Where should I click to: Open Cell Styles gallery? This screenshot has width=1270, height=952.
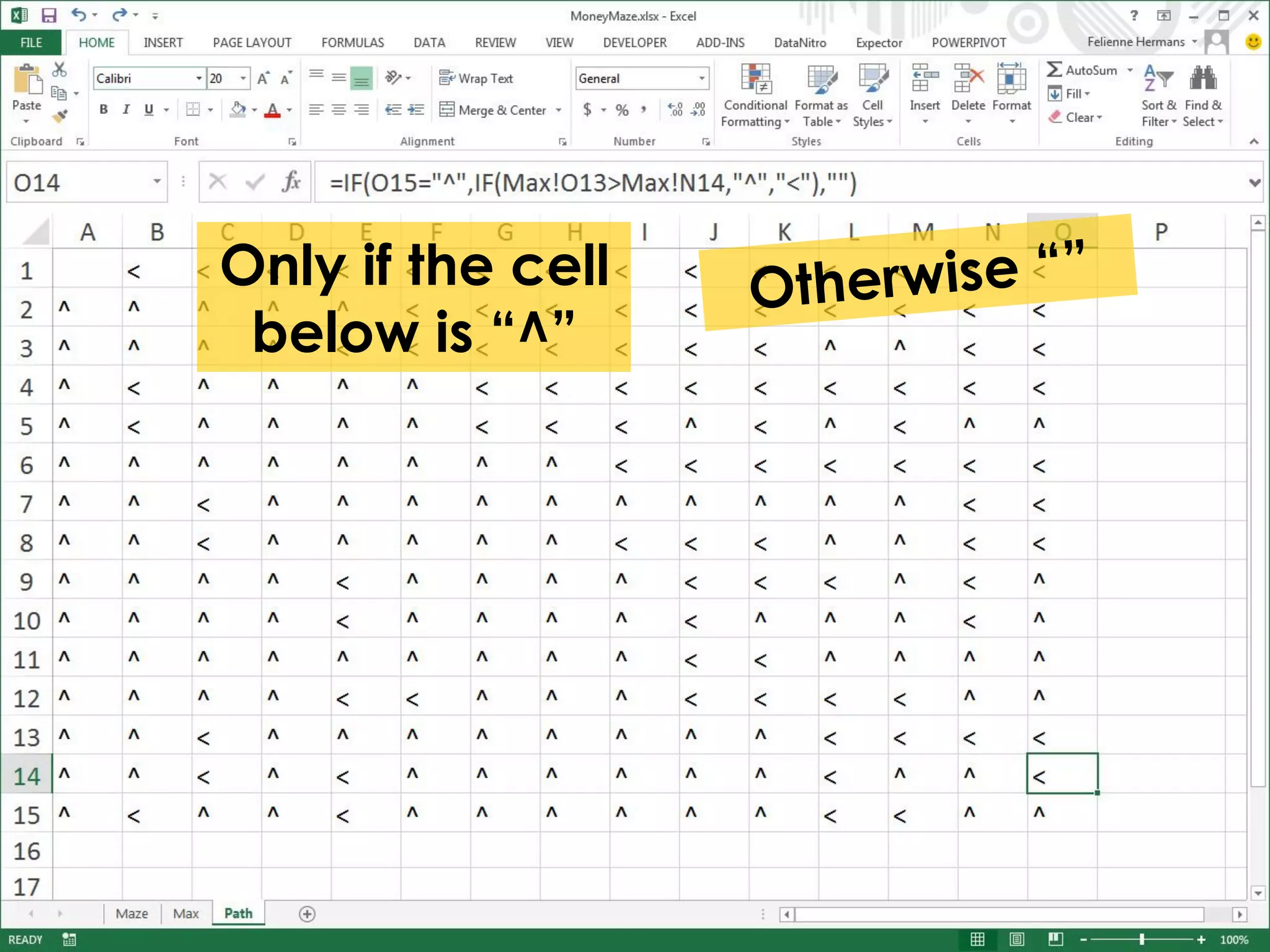click(872, 95)
